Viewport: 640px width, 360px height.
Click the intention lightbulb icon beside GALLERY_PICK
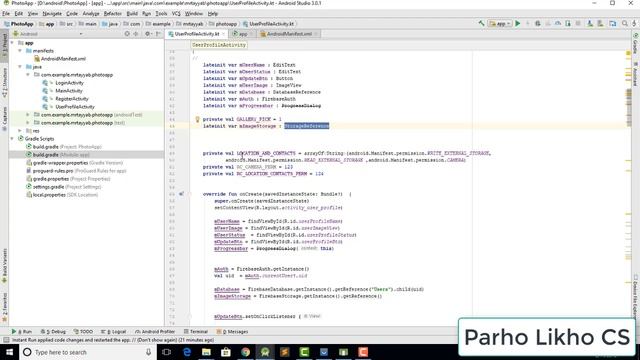[x=197, y=119]
